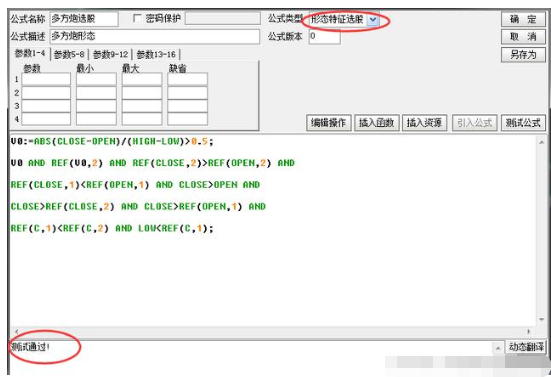
Task: Click the greyed 引入公式 import formula button
Action: pos(474,123)
